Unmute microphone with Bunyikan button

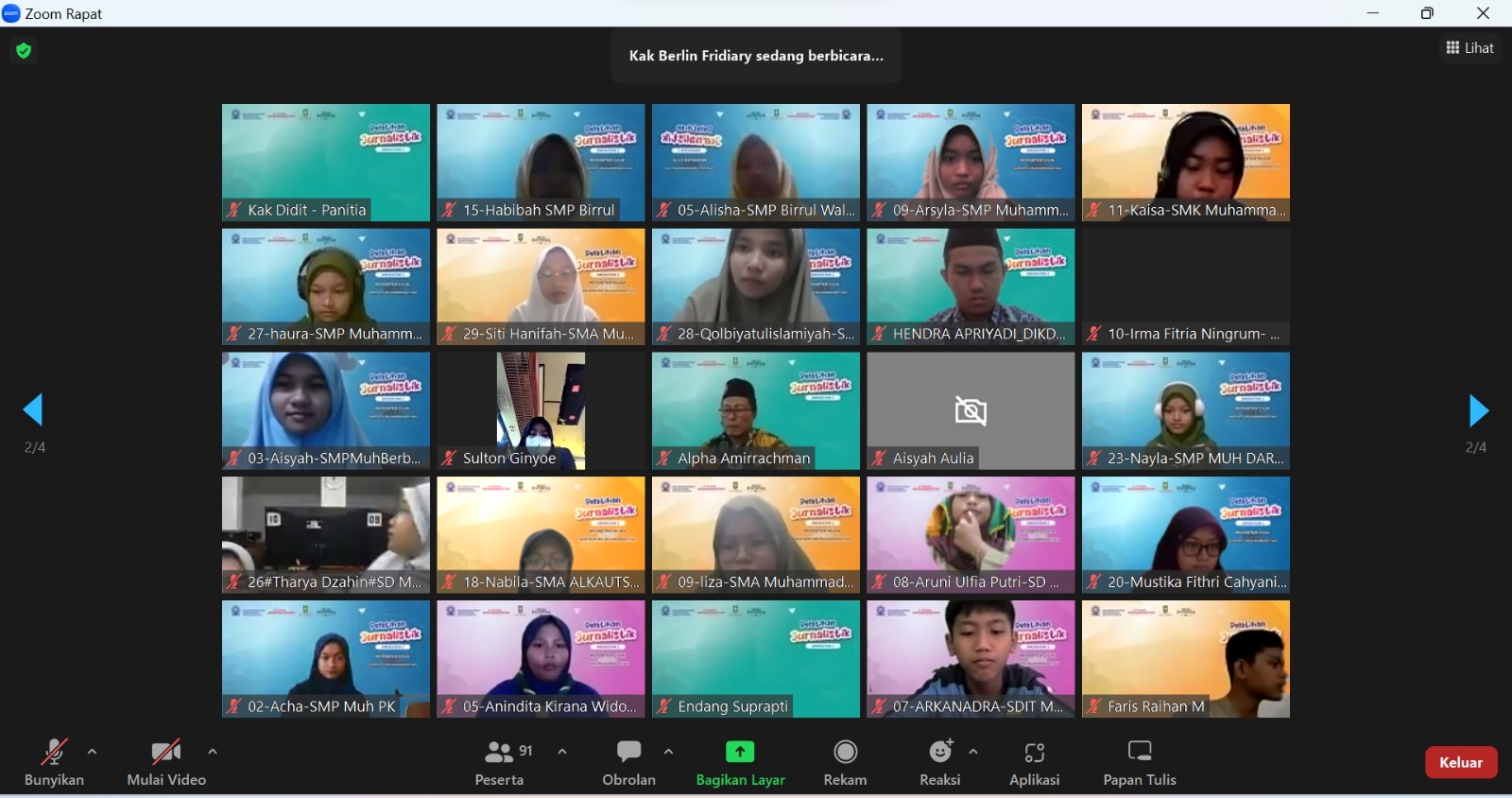click(54, 762)
